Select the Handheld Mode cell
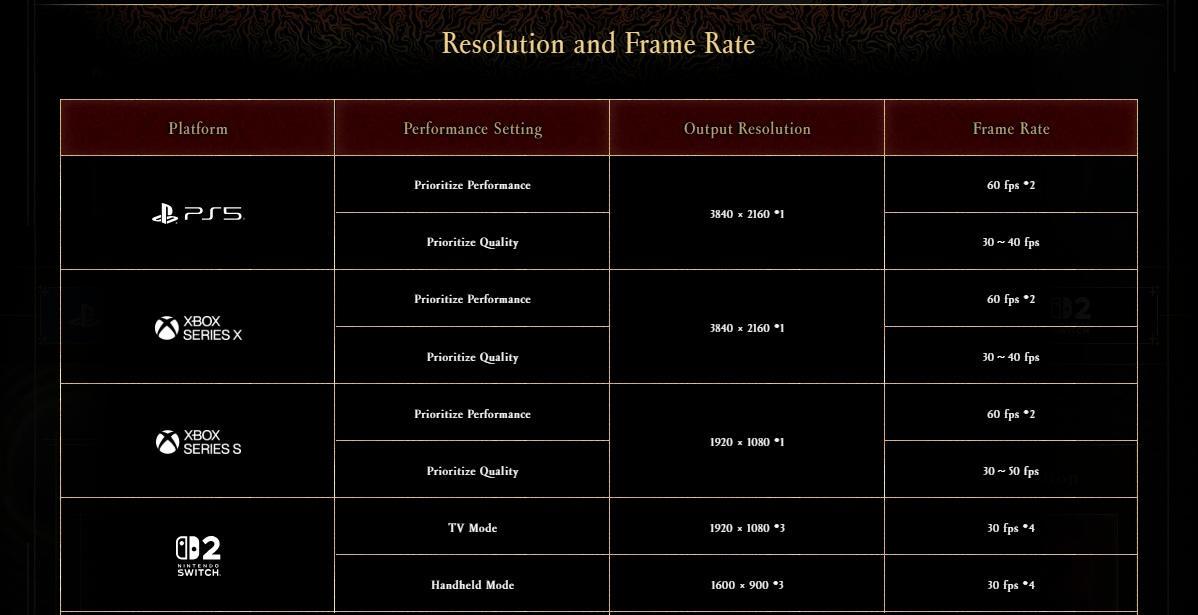This screenshot has width=1198, height=615. click(x=472, y=584)
